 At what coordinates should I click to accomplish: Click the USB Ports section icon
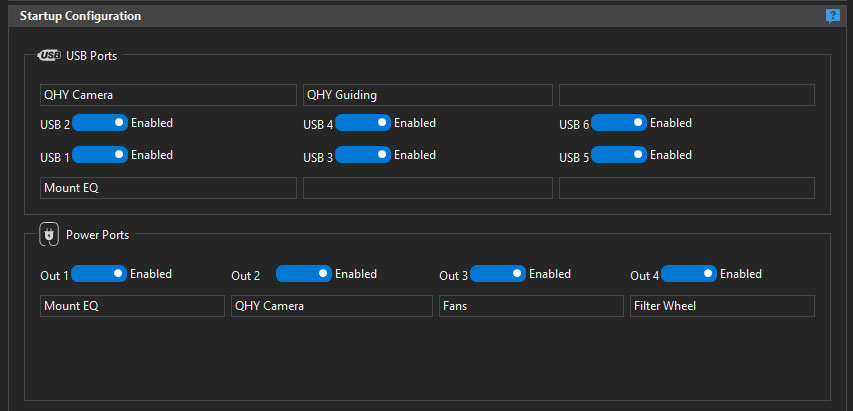click(x=49, y=55)
